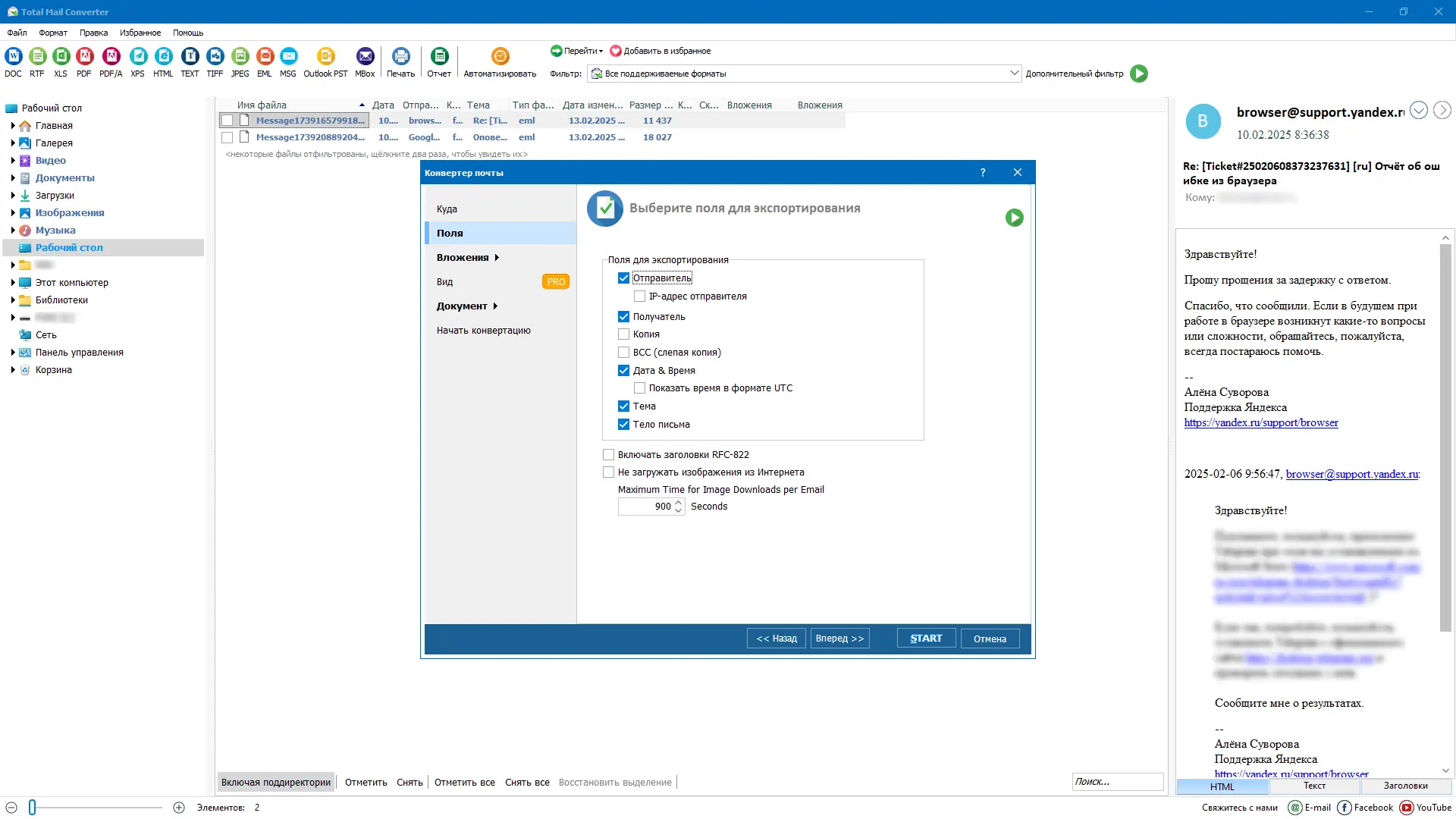The height and width of the screenshot is (819, 1456).
Task: Click the Автоматизировать icon
Action: (500, 57)
